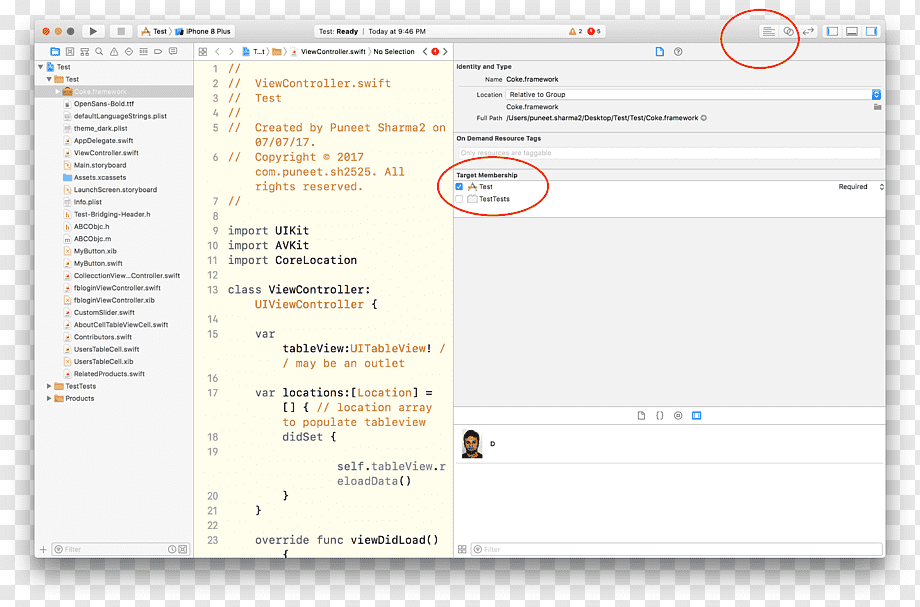Open the Quick Help inspector
The image size is (920, 607).
pyautogui.click(x=678, y=52)
